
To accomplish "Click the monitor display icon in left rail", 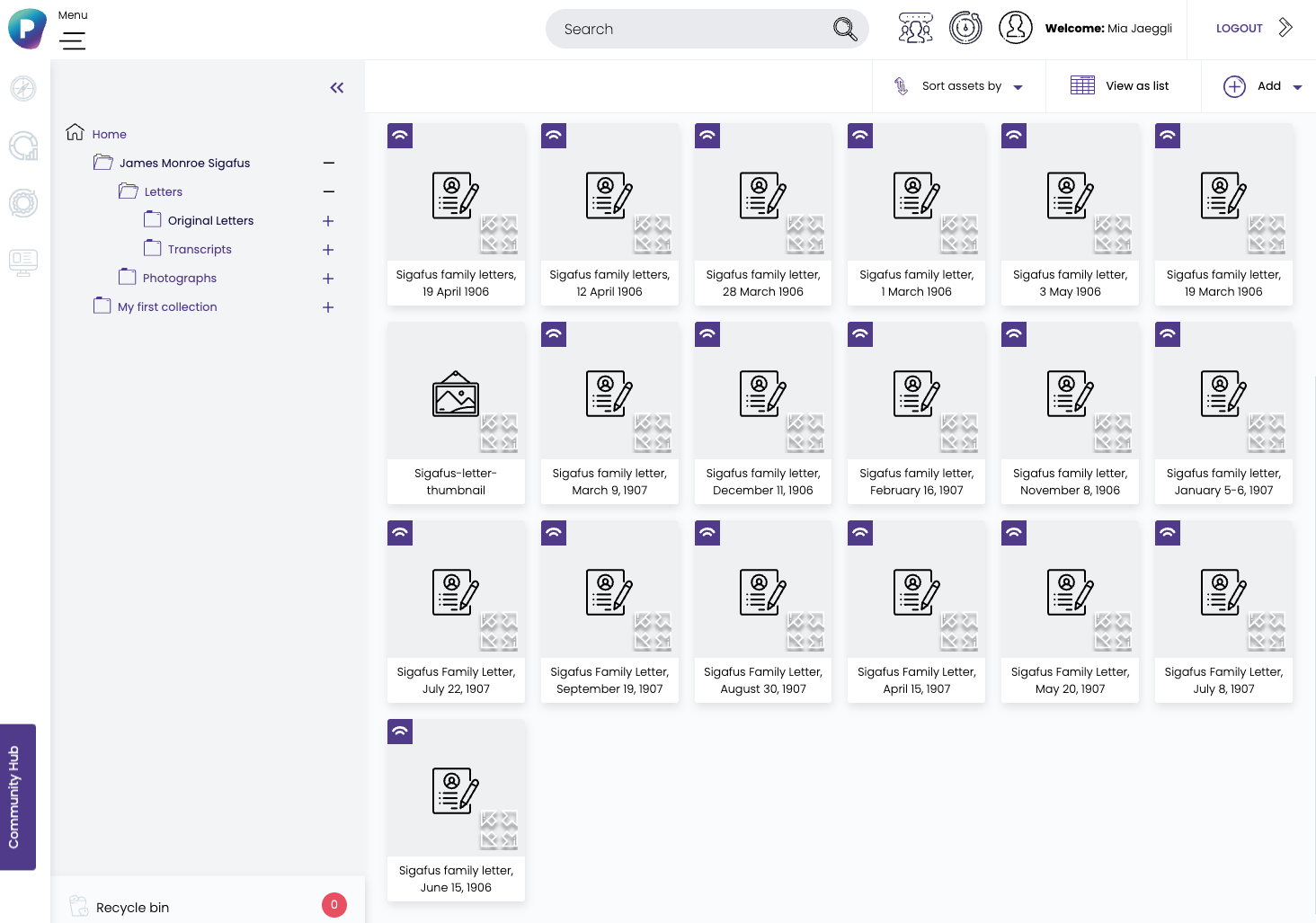I will click(x=23, y=262).
